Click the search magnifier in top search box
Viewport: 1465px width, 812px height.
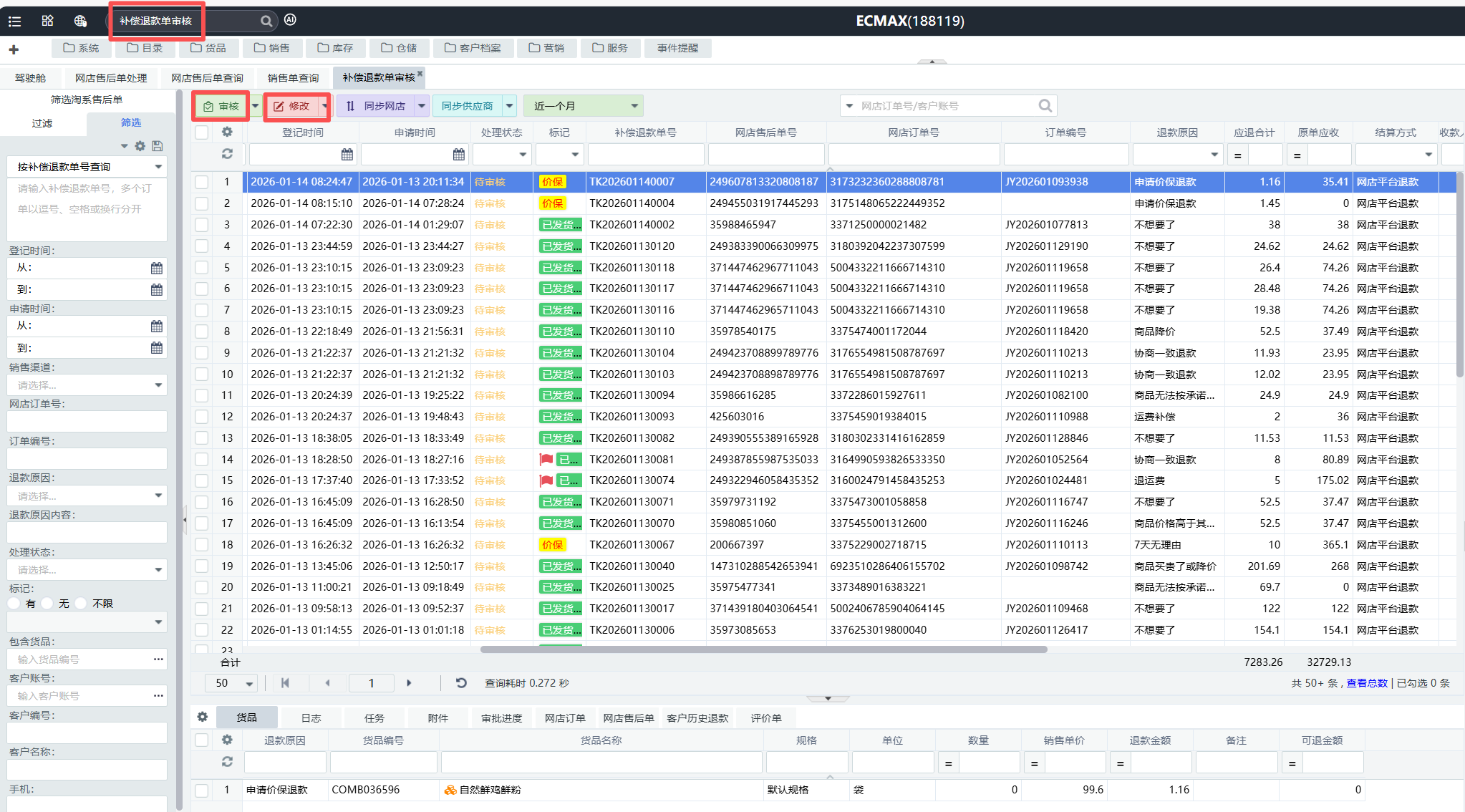coord(266,21)
